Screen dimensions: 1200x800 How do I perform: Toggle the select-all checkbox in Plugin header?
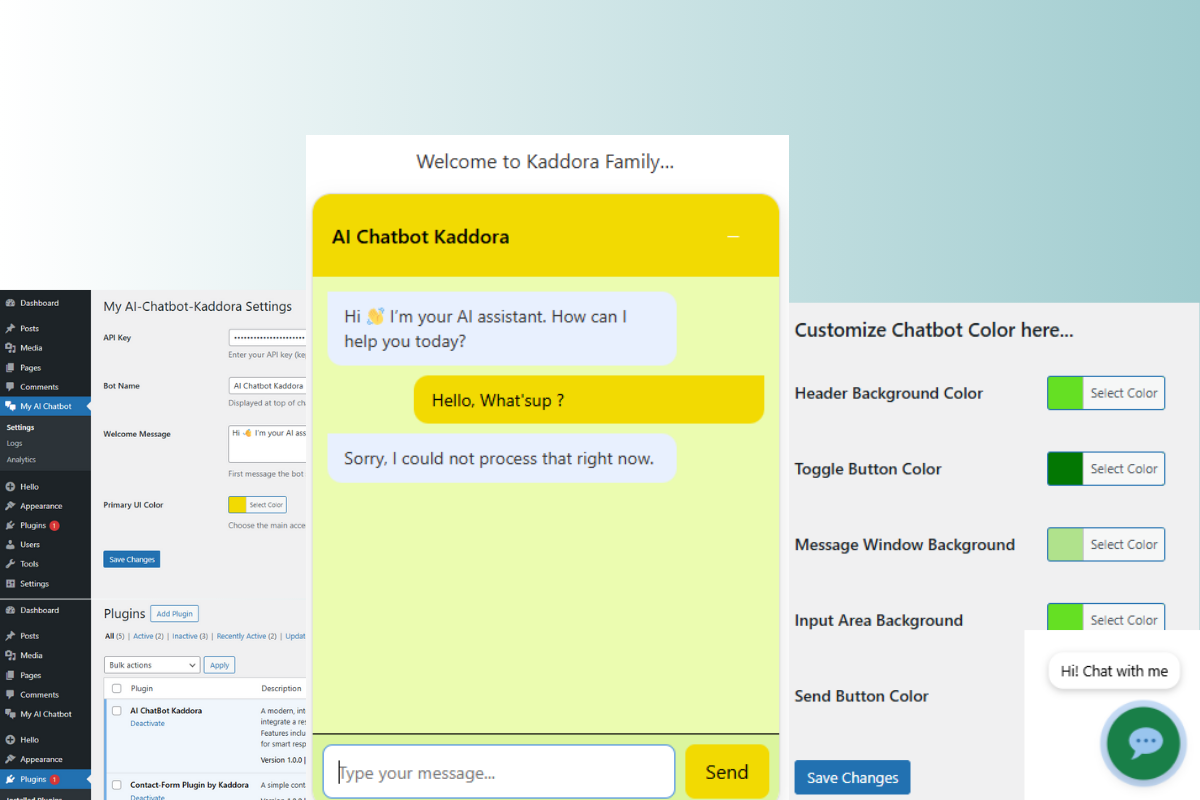point(117,688)
